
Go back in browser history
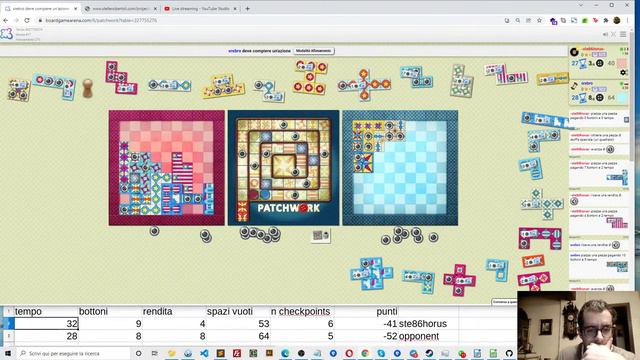6,20
